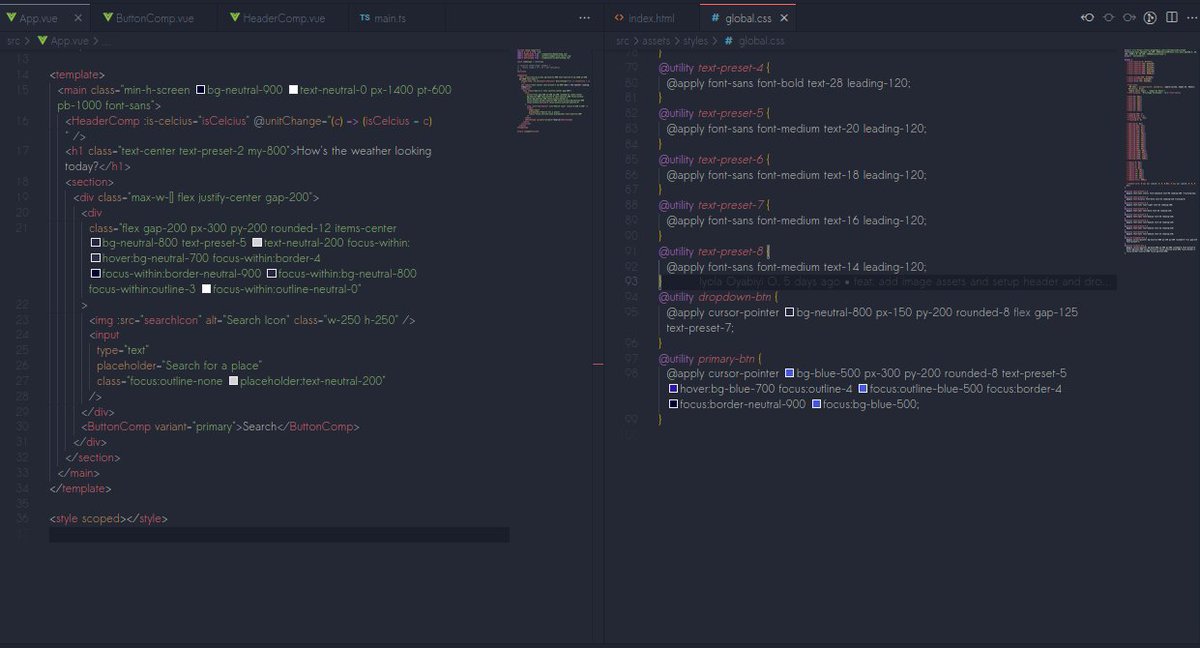The image size is (1200, 648).
Task: Click '@utility text-preset-5' line
Action: coord(714,113)
